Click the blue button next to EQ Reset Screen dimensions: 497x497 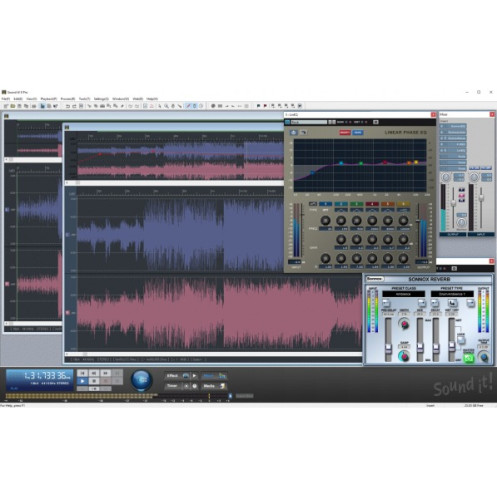click(358, 133)
